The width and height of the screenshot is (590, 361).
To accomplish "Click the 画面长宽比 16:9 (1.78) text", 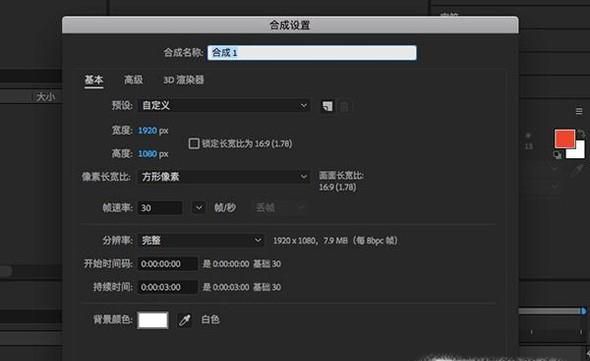I will pyautogui.click(x=341, y=181).
